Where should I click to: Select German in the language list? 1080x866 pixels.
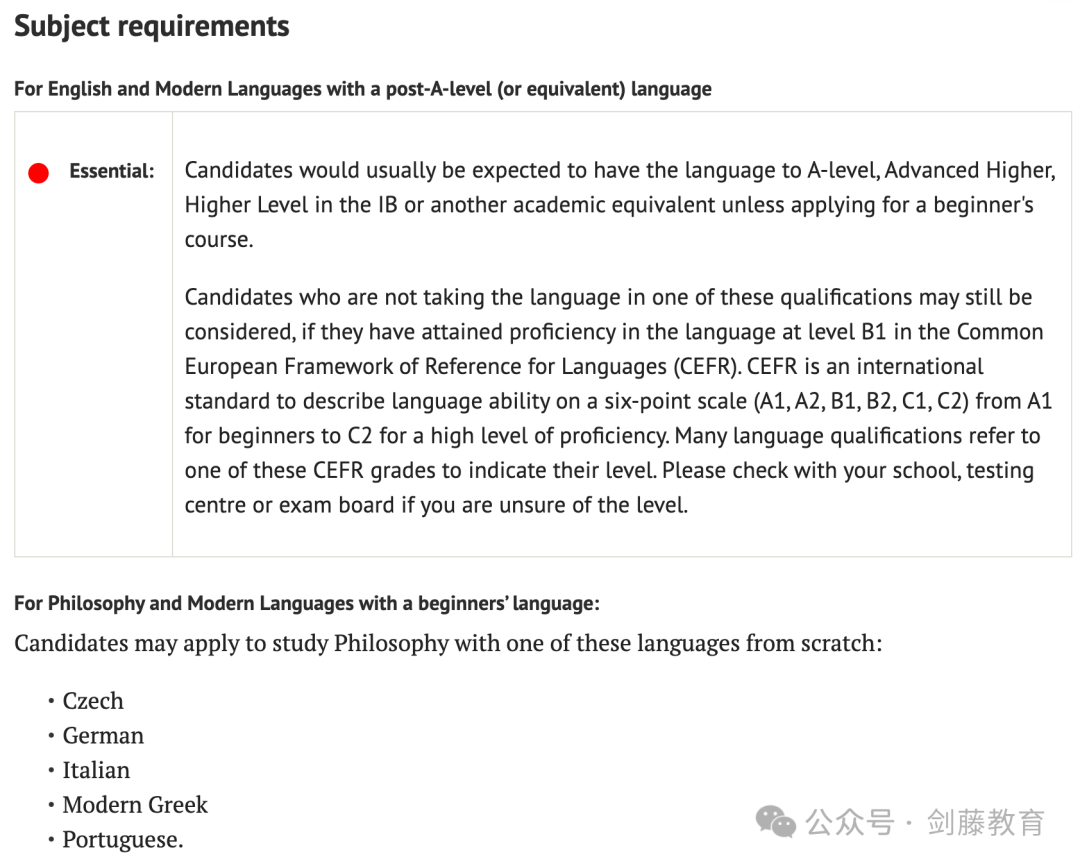(x=103, y=735)
